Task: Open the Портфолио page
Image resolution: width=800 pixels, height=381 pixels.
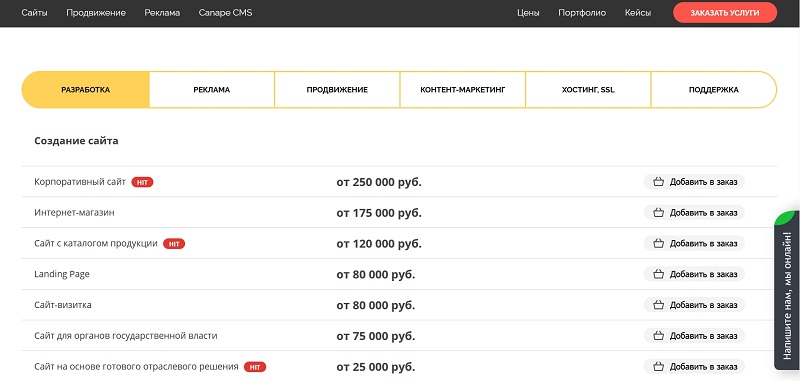Action: 582,13
